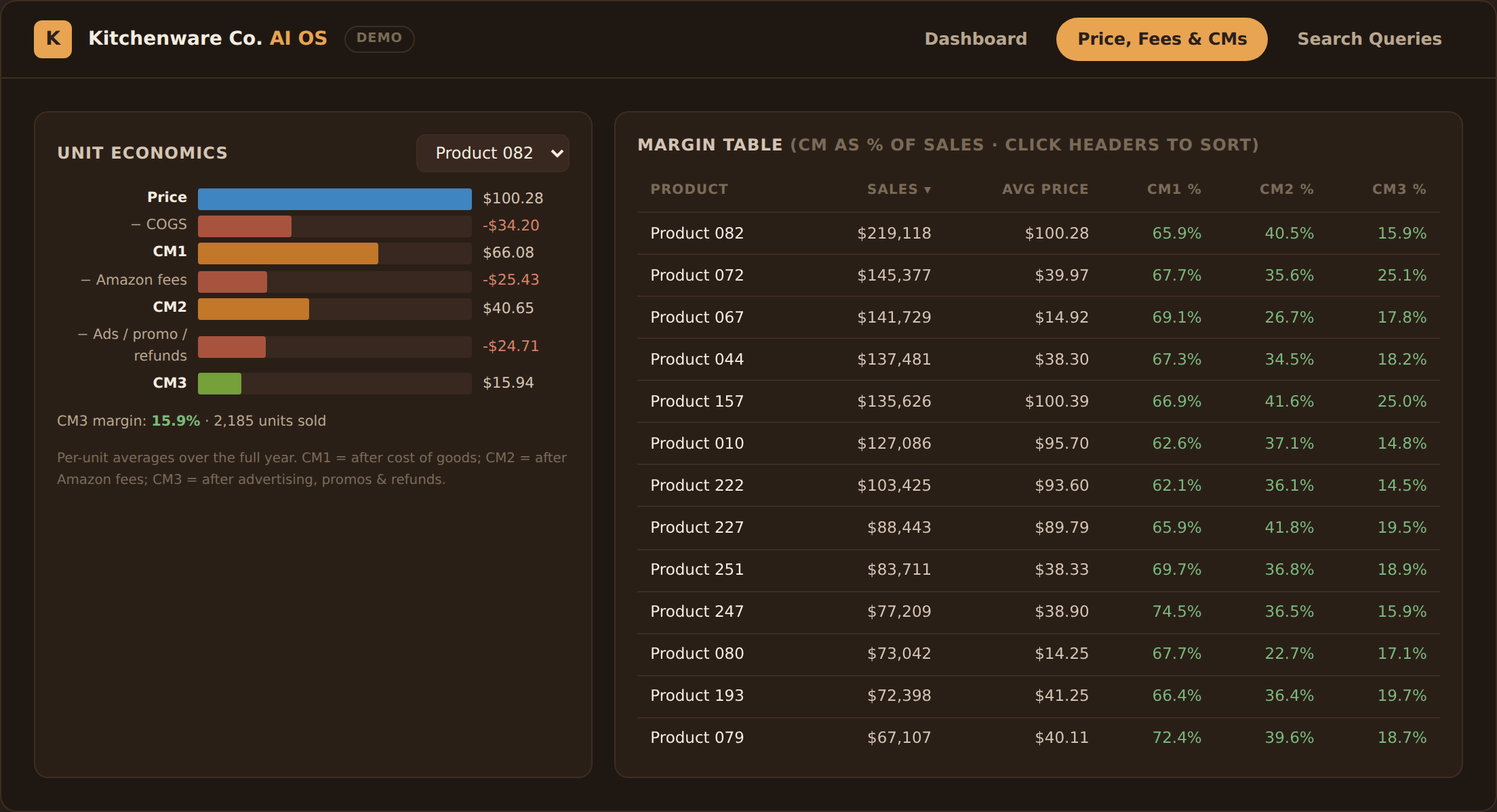
Task: Click the -$24.71 ads amount
Action: click(511, 346)
